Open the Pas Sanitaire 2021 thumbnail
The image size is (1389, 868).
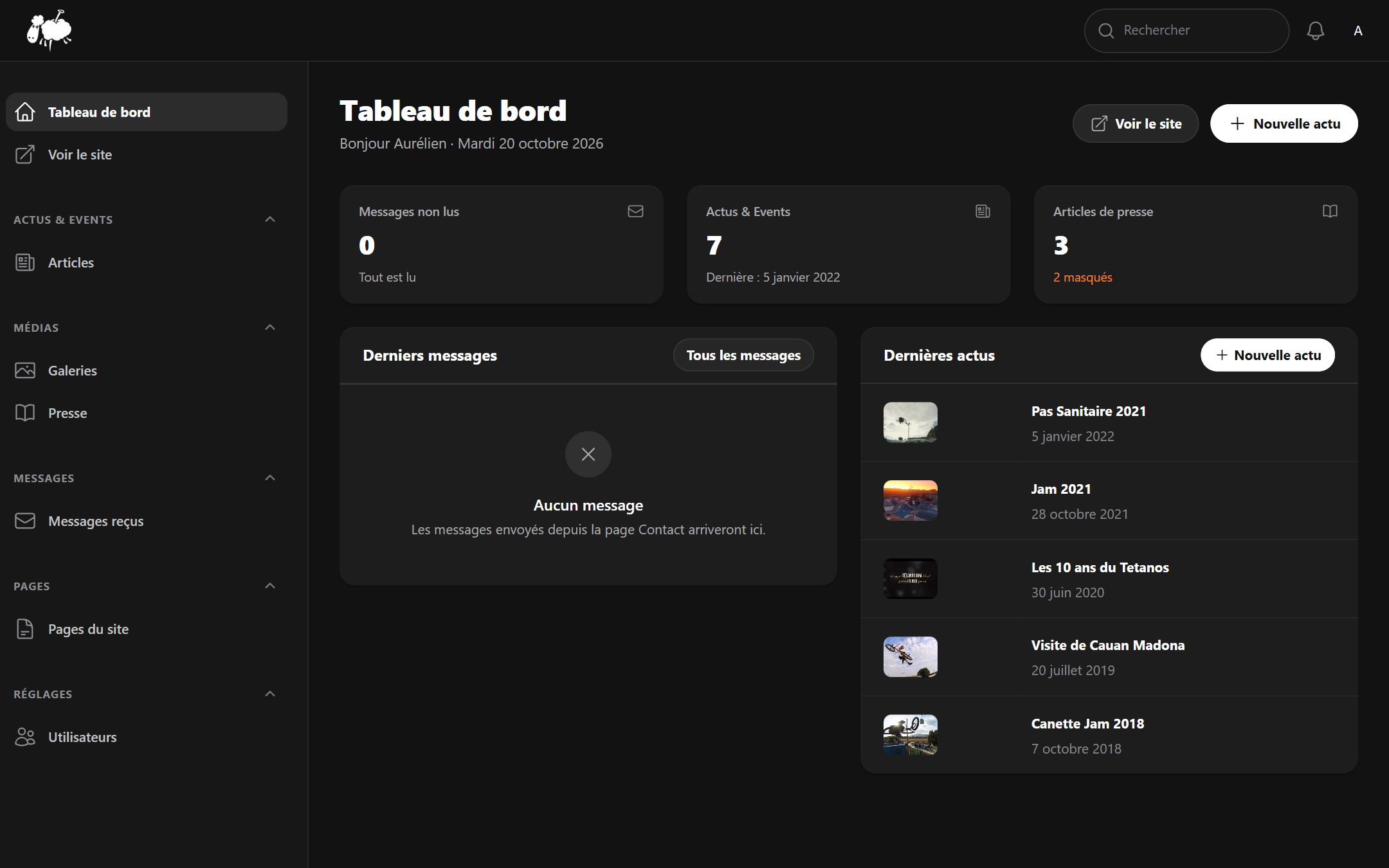(x=911, y=422)
